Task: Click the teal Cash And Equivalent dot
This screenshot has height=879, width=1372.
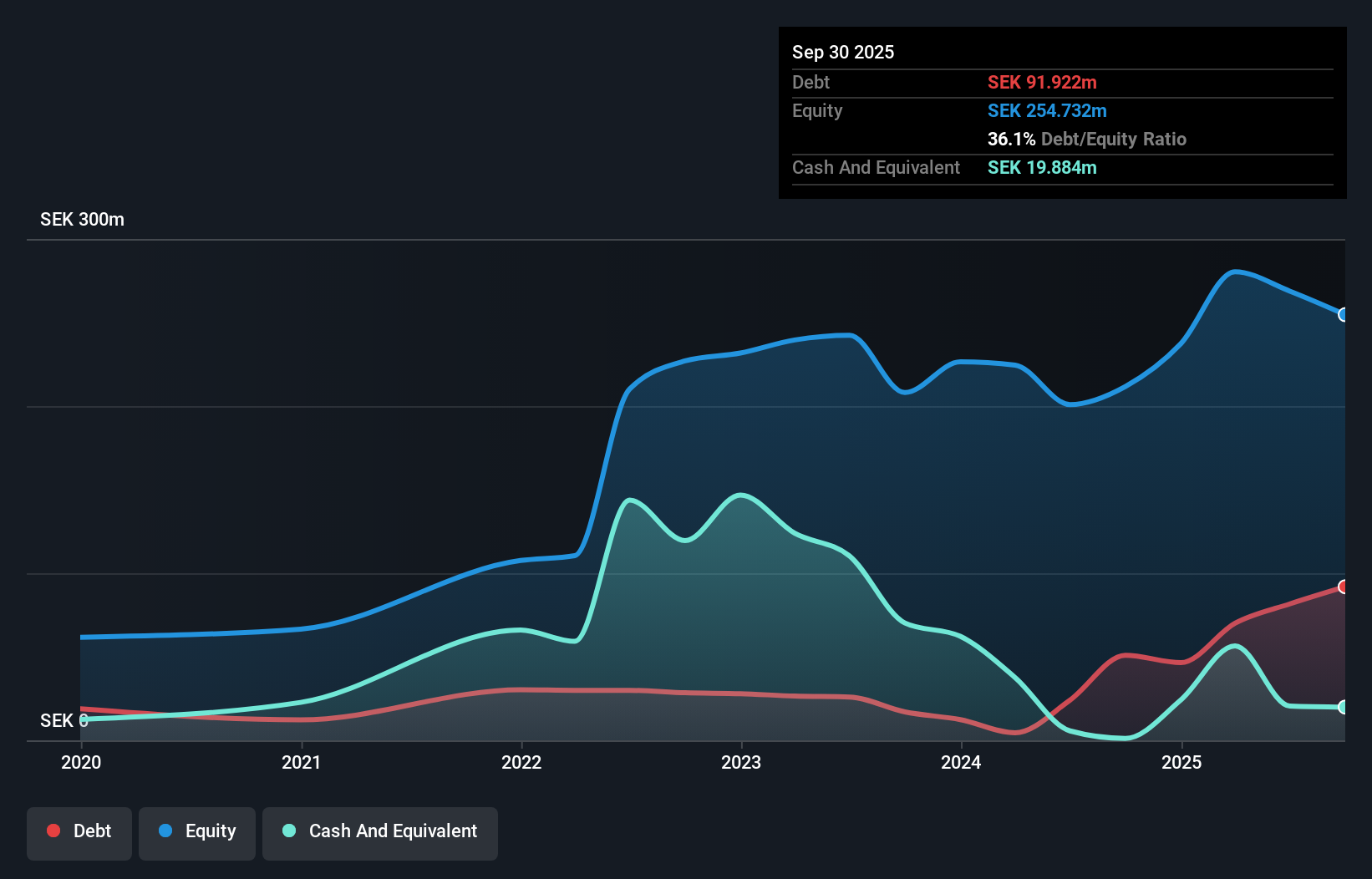Action: [x=288, y=831]
